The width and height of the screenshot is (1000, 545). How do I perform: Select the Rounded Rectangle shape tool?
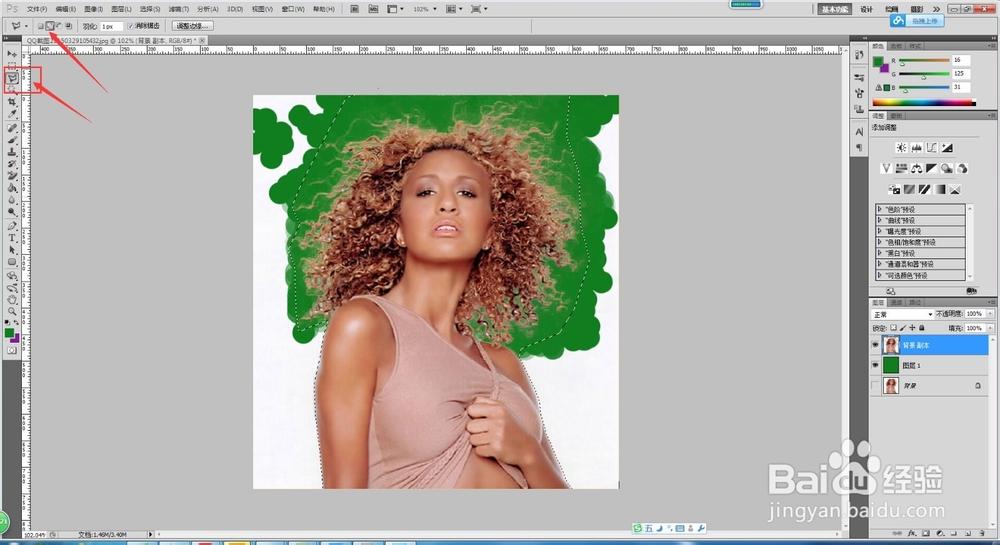11,262
